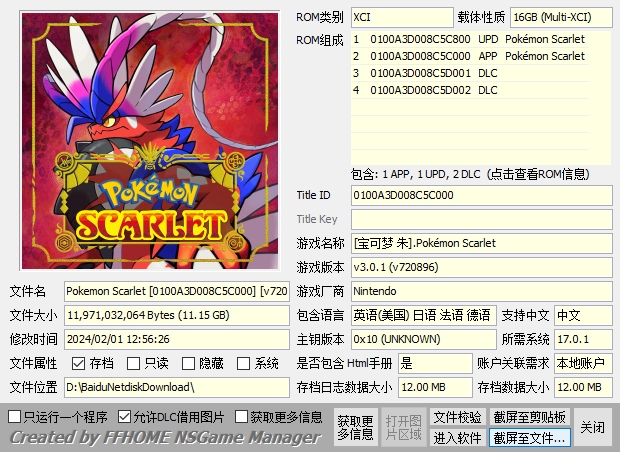Click the 文件校验 button
This screenshot has width=620, height=452.
click(457, 416)
